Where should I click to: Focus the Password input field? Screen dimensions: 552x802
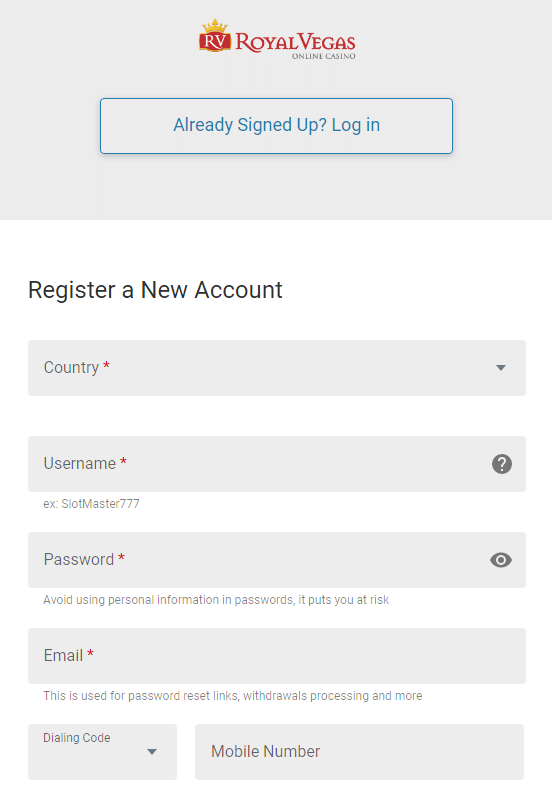tap(277, 560)
